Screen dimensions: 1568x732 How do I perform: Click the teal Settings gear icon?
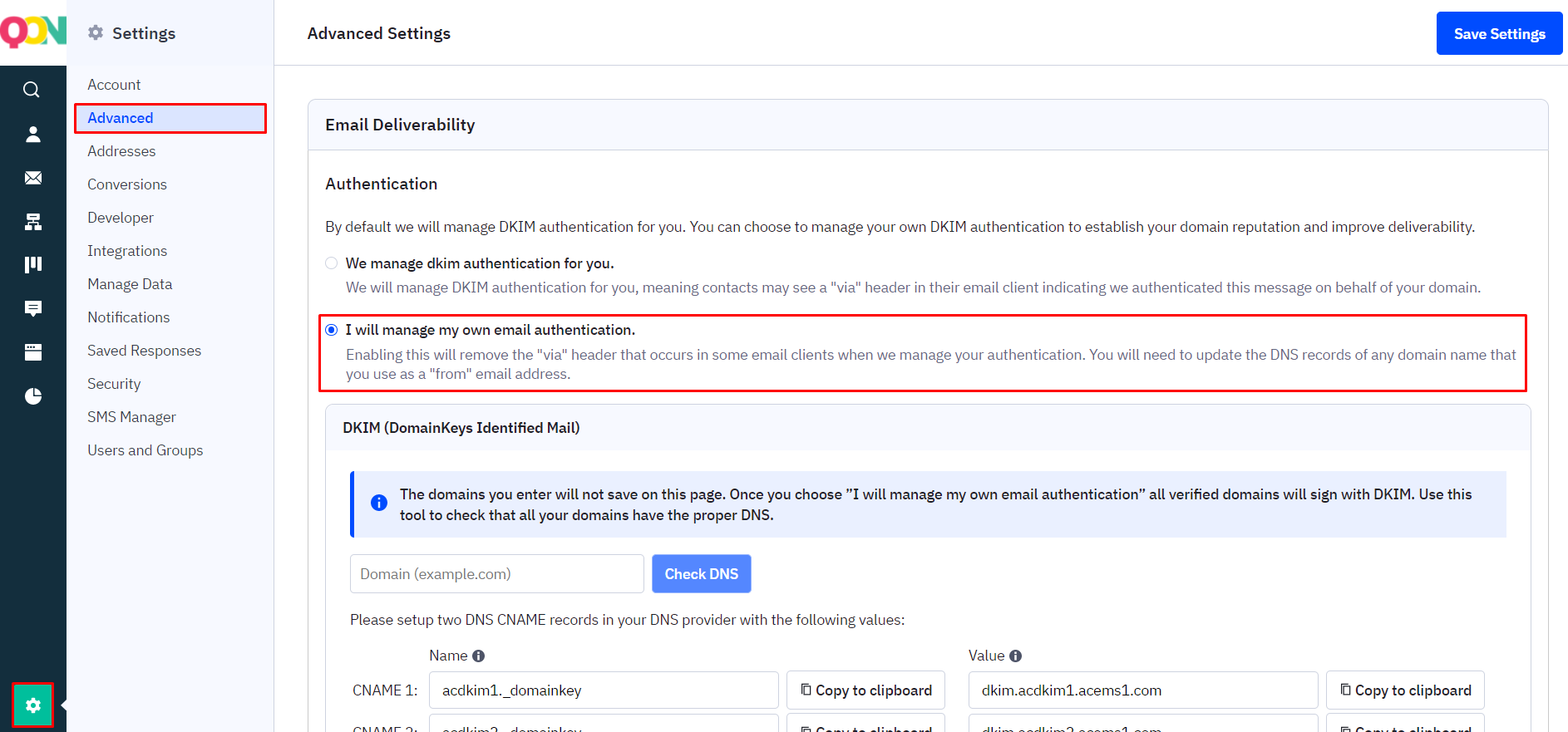pos(32,705)
